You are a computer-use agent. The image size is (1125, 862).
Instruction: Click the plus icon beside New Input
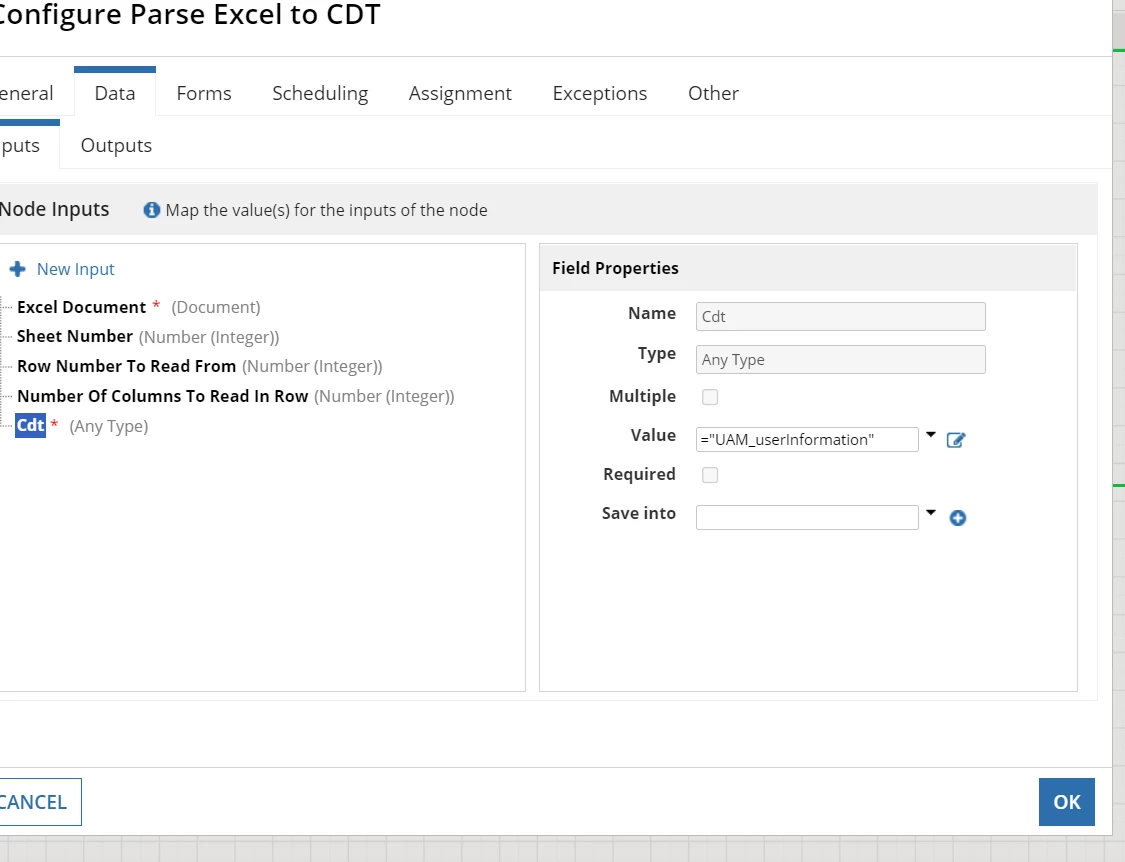[x=18, y=269]
